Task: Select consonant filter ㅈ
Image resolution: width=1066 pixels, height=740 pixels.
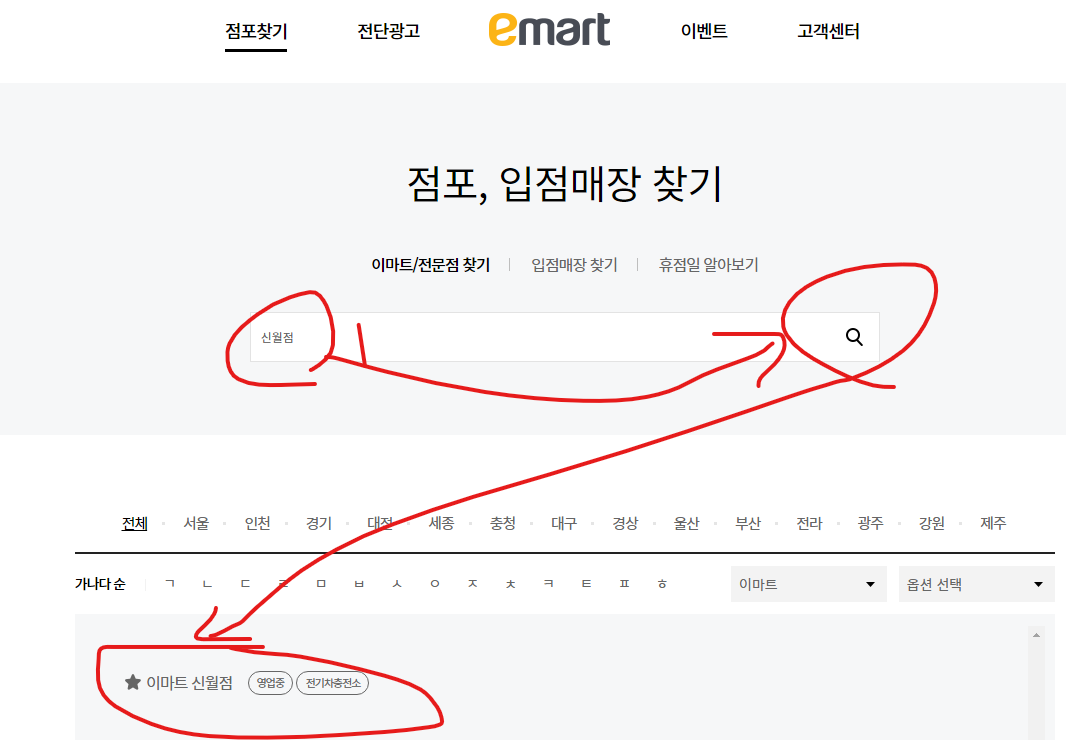Action: coord(473,584)
